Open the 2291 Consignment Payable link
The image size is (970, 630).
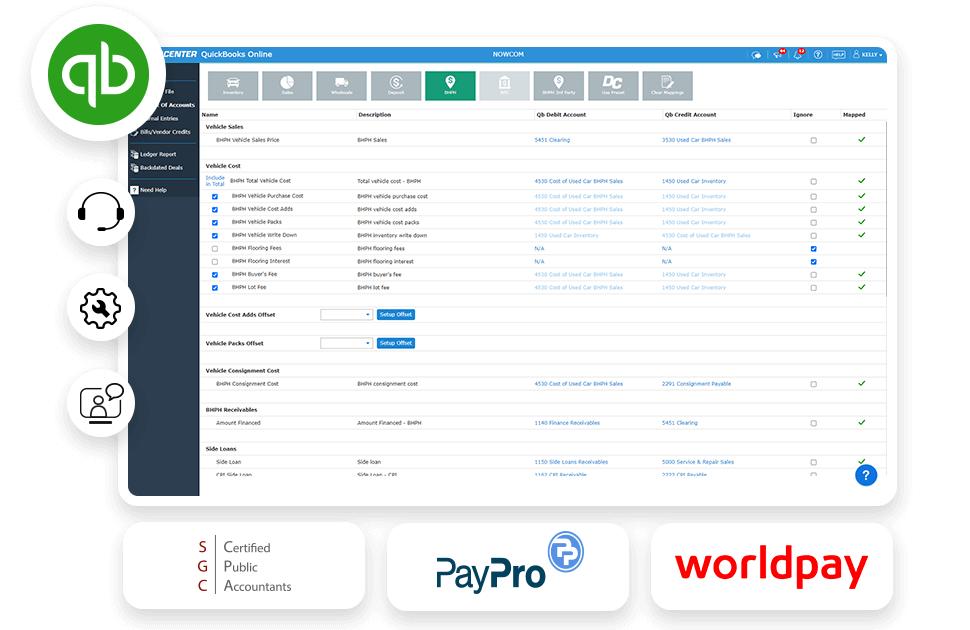(x=696, y=384)
